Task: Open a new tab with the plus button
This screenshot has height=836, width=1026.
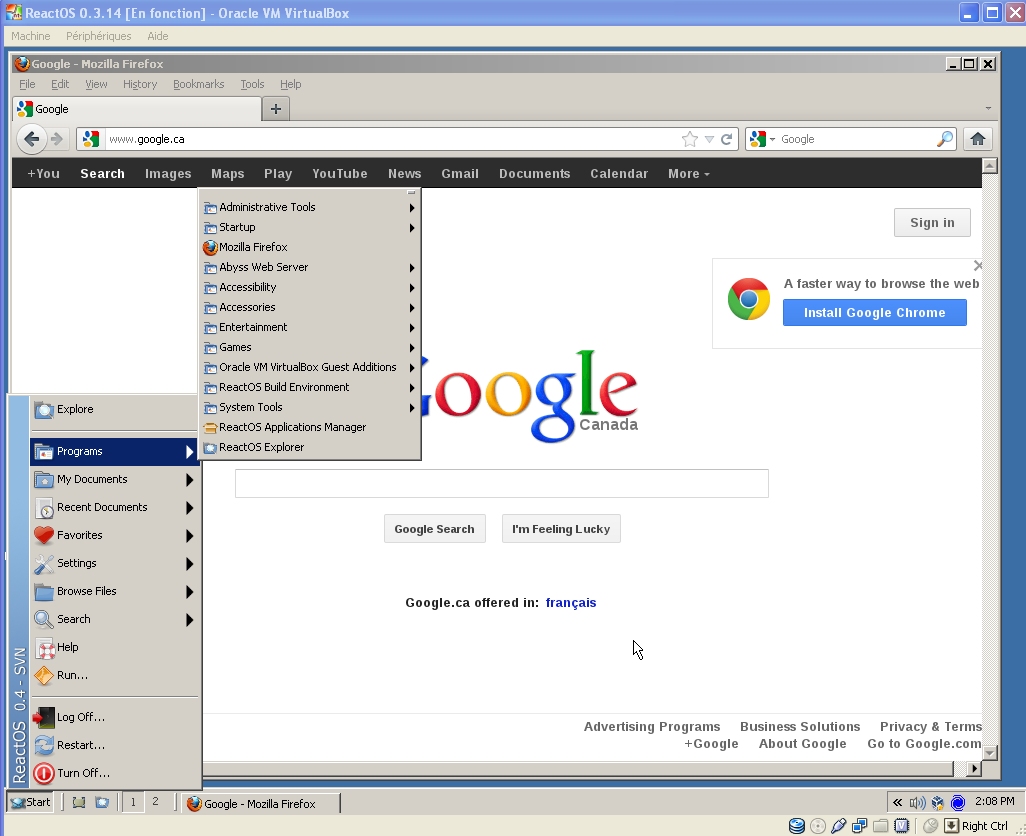Action: (275, 109)
